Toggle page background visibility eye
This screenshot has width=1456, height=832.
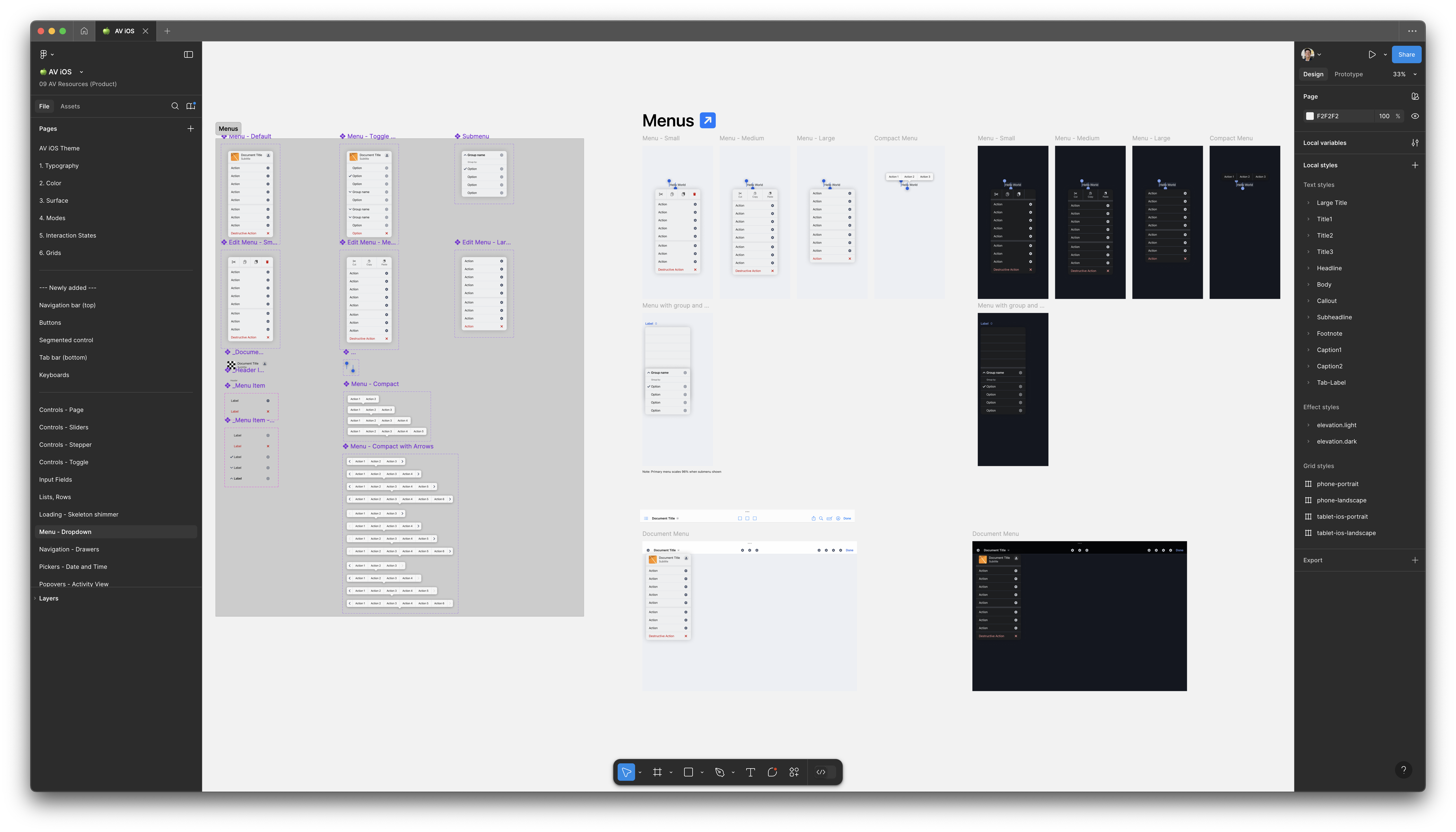(x=1415, y=116)
